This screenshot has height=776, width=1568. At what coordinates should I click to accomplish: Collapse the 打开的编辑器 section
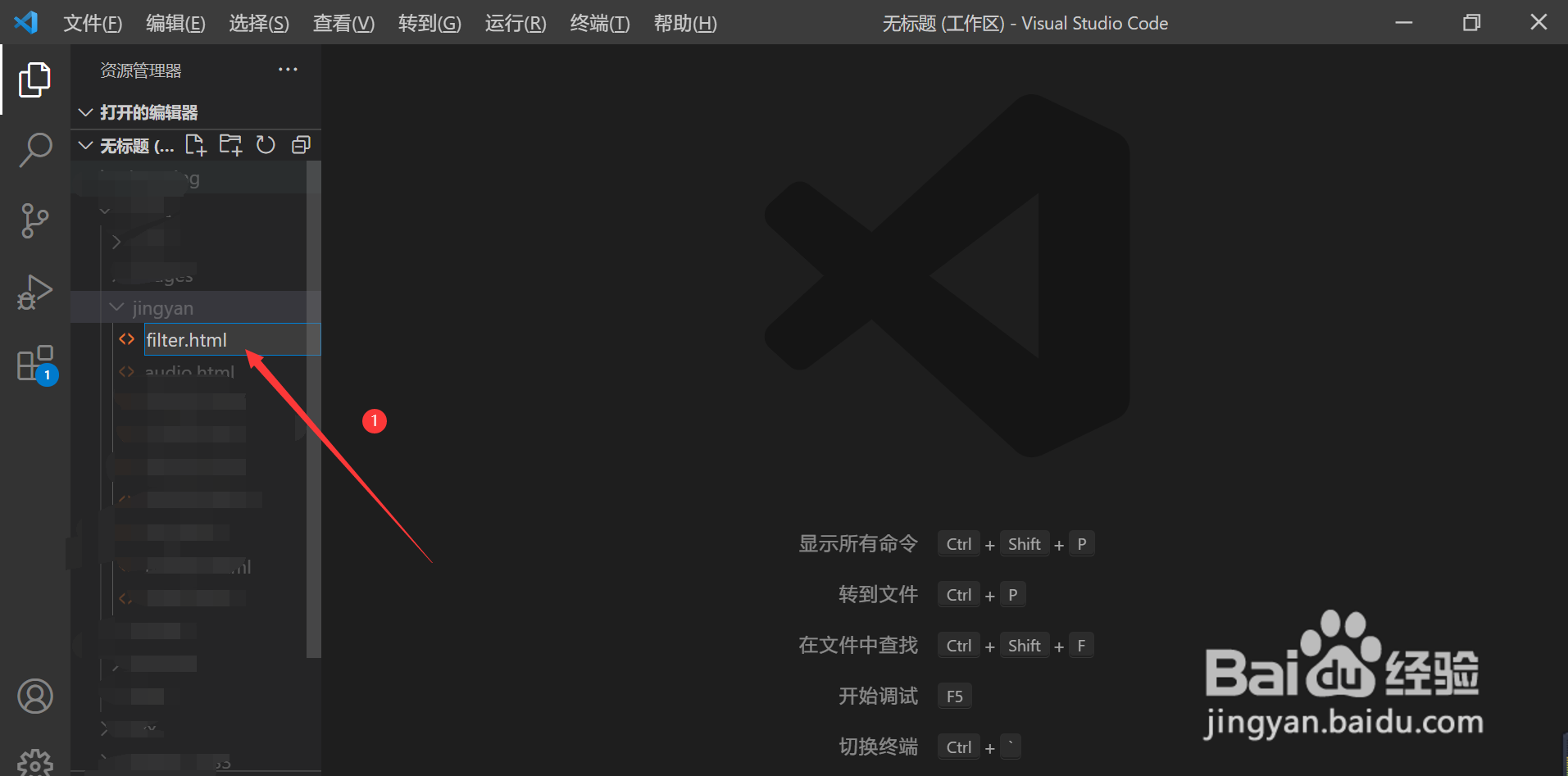click(196, 112)
